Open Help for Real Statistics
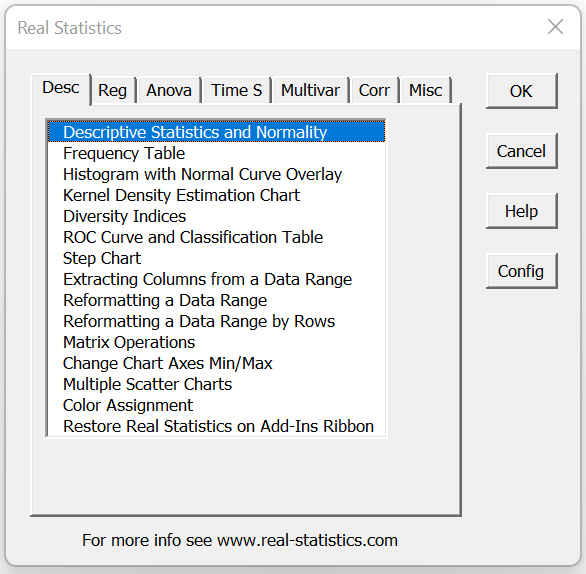The width and height of the screenshot is (586, 574). (x=521, y=211)
